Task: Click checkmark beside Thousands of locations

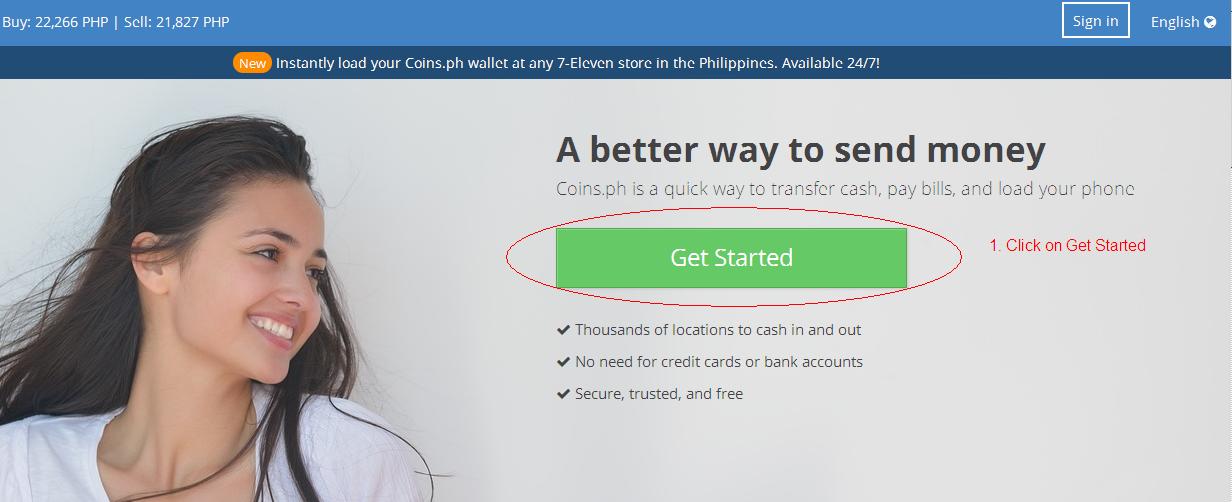Action: coord(563,330)
